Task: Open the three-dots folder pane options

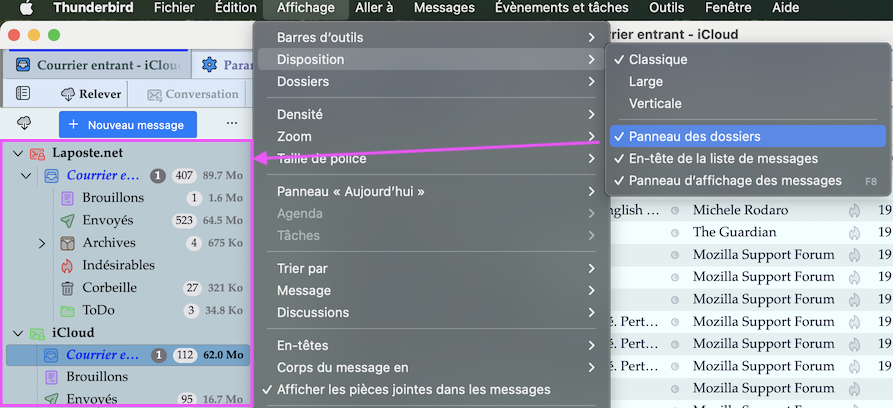Action: pos(232,124)
